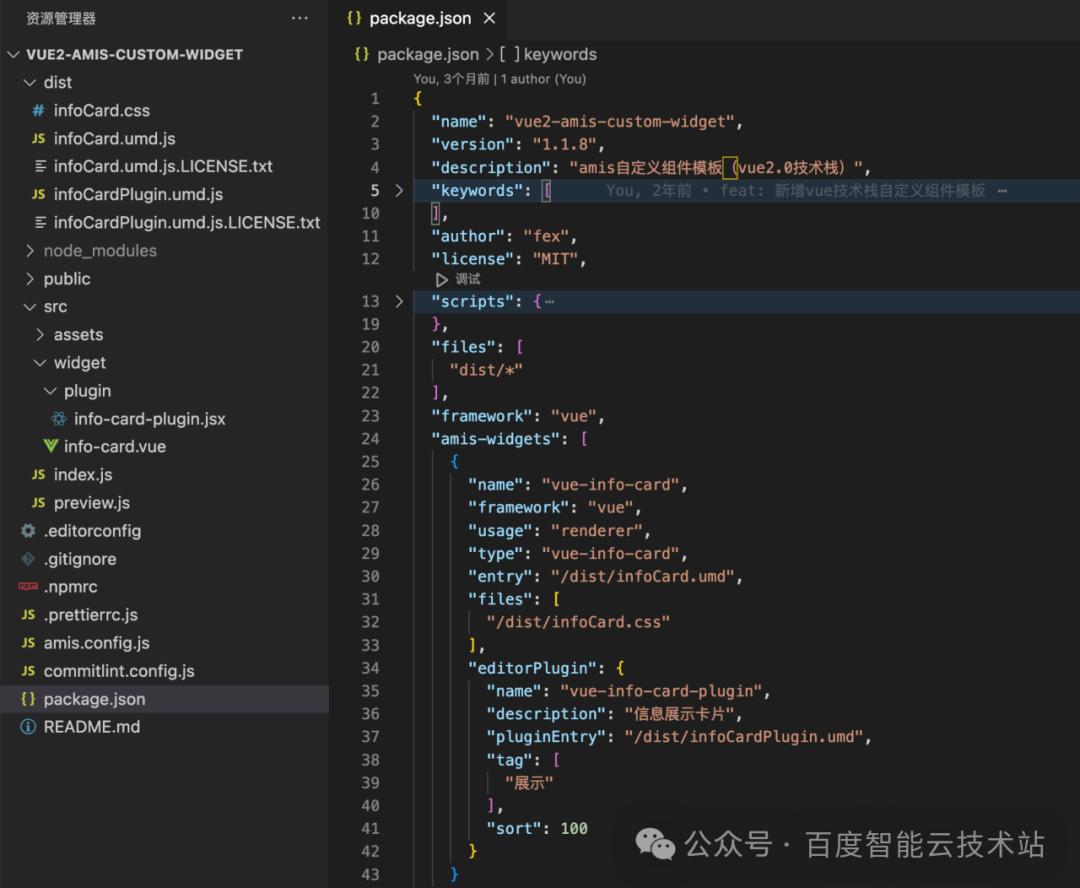Close the package.json tab
The width and height of the screenshot is (1080, 888).
(489, 19)
